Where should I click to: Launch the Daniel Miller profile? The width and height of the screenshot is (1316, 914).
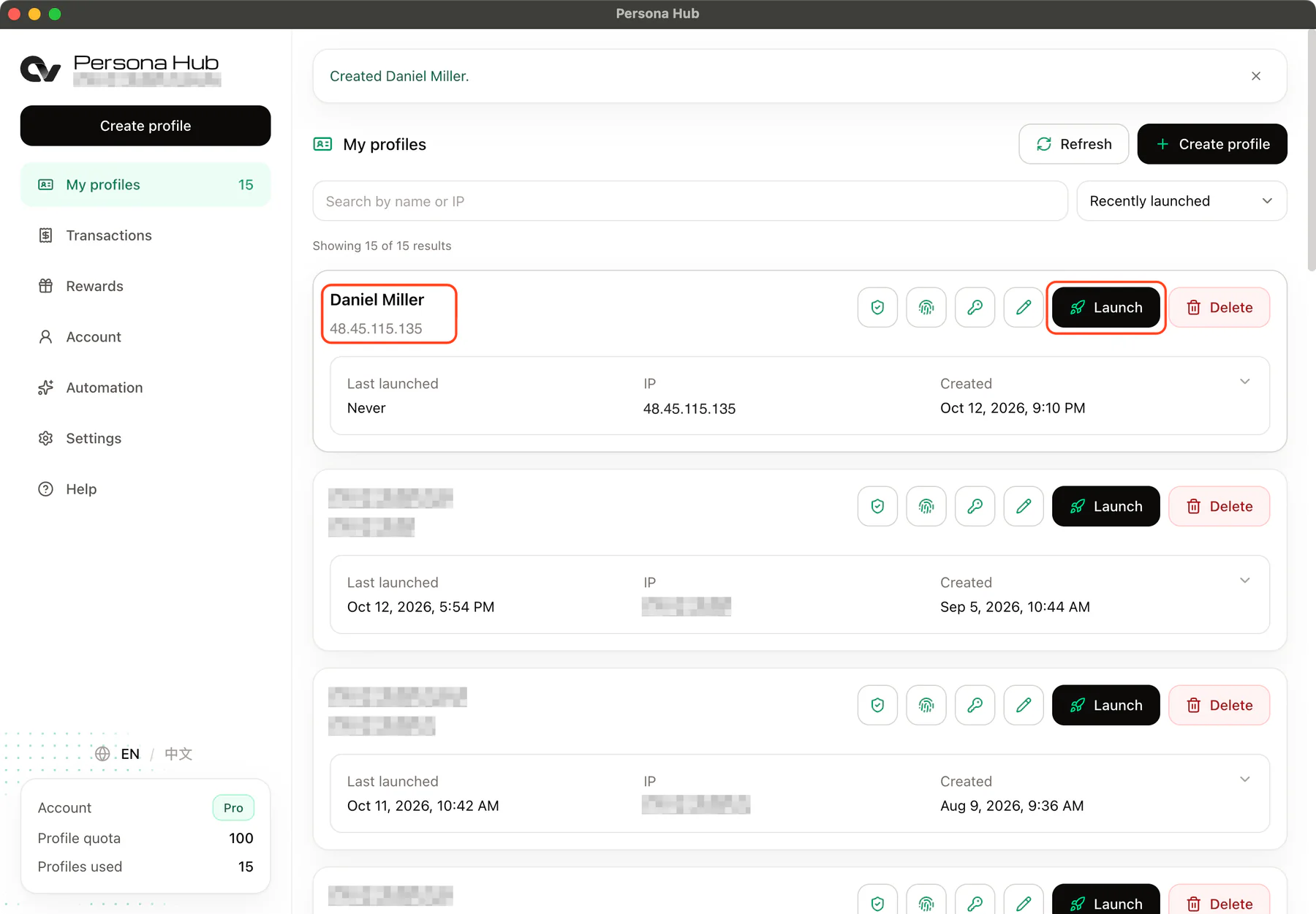(x=1105, y=307)
